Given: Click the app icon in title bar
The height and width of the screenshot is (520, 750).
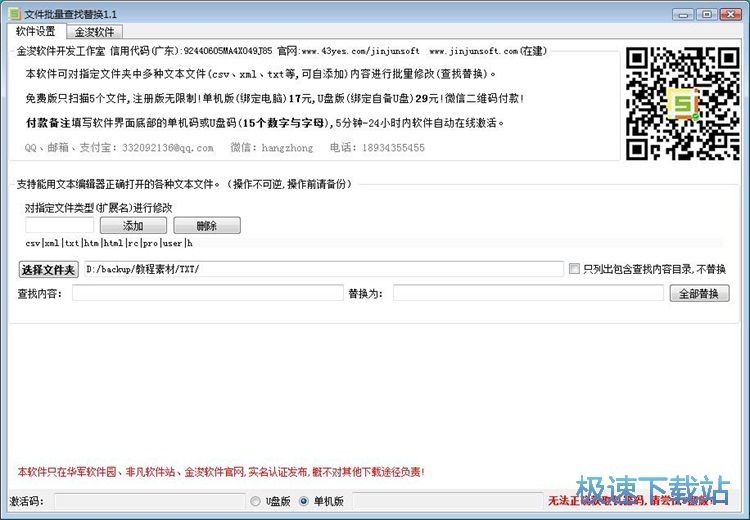Looking at the screenshot, I should (15, 13).
